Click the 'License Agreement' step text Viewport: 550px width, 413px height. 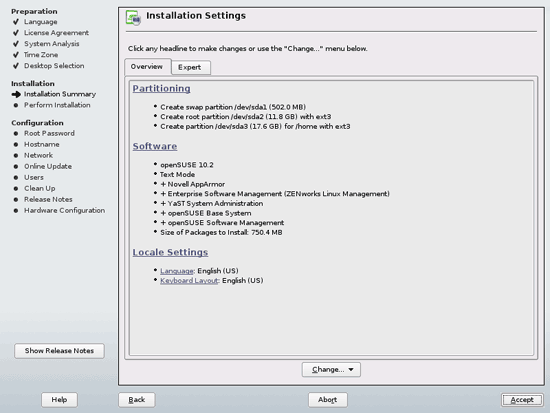click(56, 33)
